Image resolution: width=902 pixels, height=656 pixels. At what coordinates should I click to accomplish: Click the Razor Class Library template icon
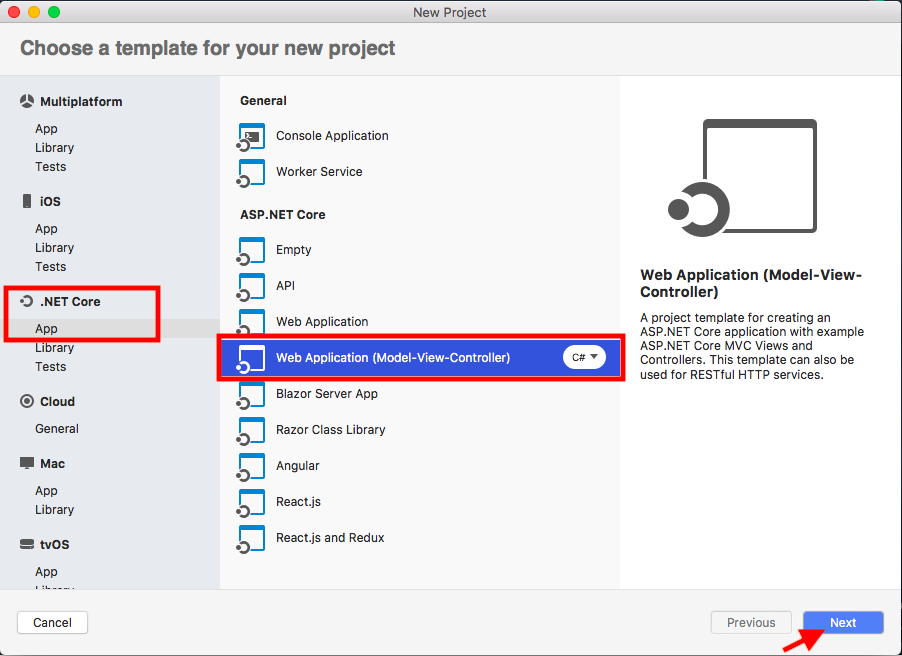251,431
